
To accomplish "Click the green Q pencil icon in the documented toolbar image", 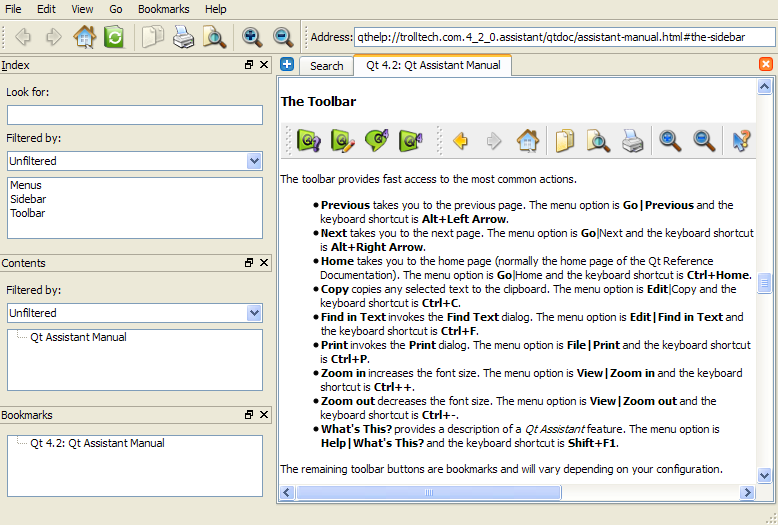I will (x=342, y=141).
